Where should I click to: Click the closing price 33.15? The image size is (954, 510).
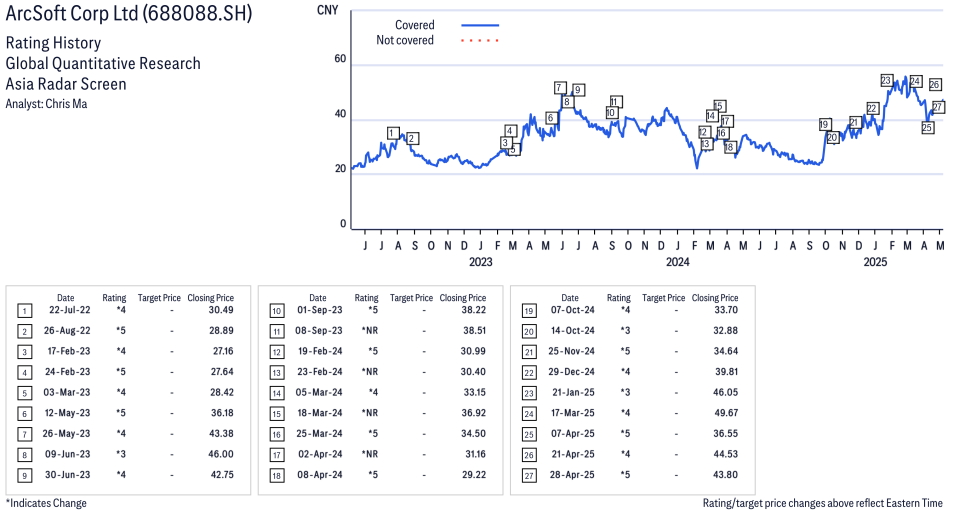coord(475,393)
